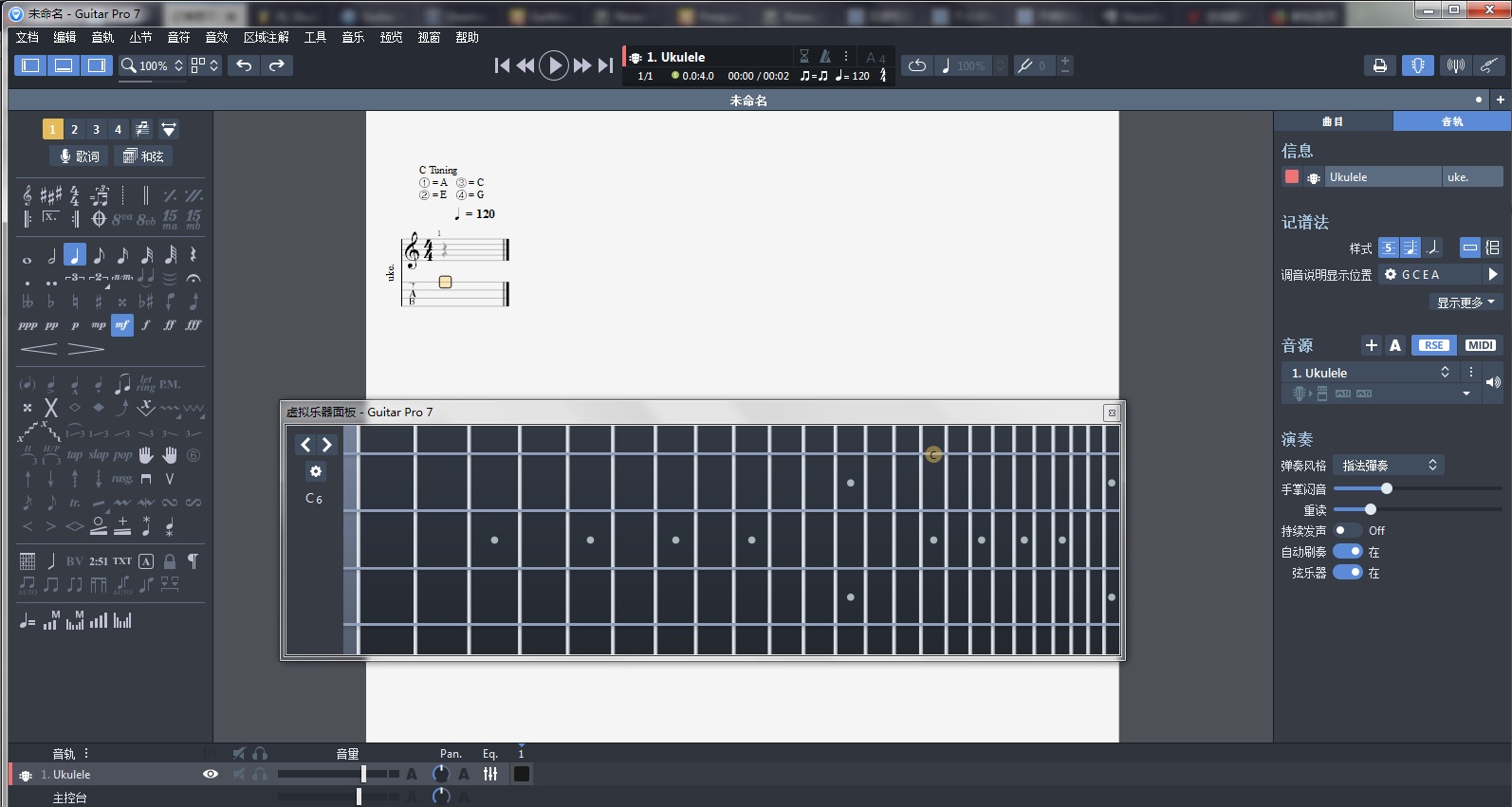Switch to the 音轨 tab

[1452, 121]
